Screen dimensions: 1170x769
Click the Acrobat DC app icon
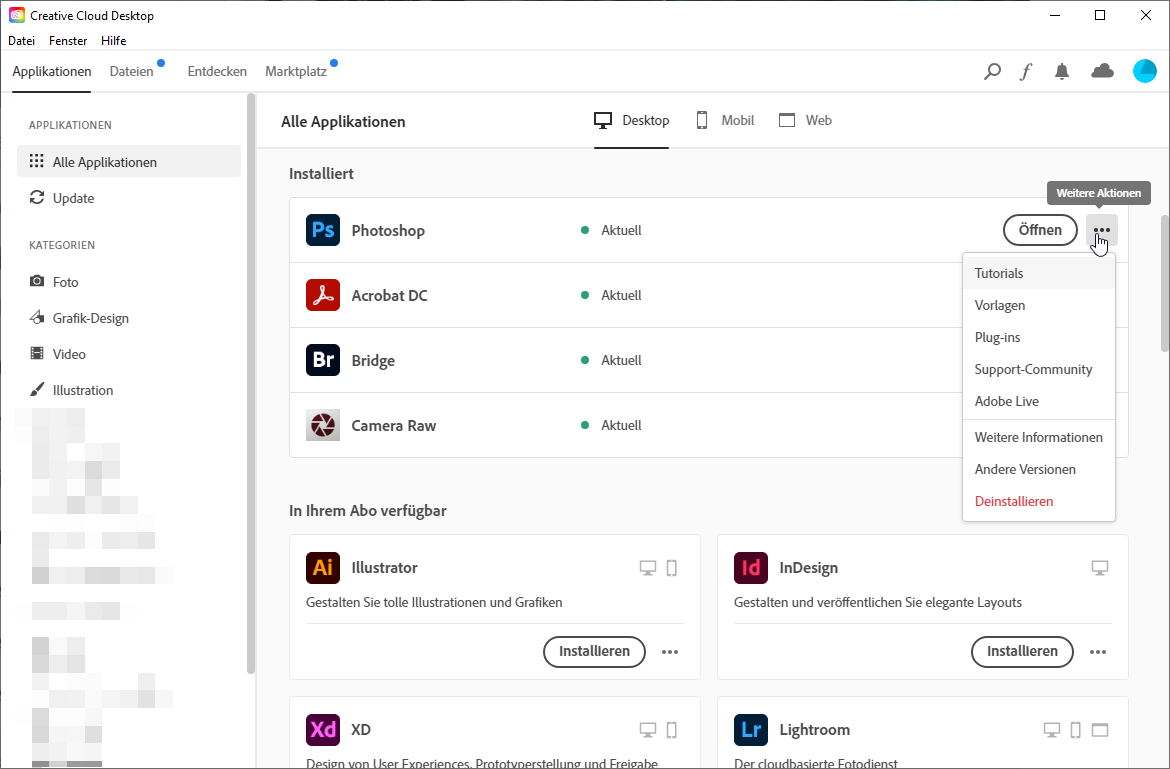[323, 295]
